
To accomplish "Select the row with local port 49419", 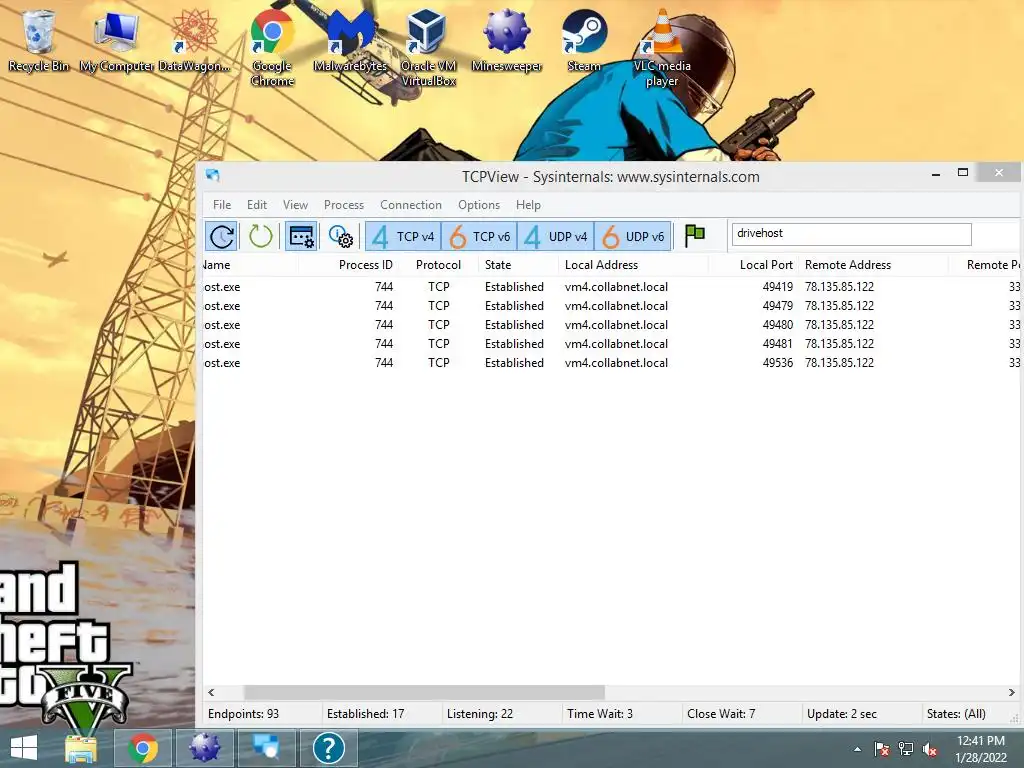I will coord(611,287).
